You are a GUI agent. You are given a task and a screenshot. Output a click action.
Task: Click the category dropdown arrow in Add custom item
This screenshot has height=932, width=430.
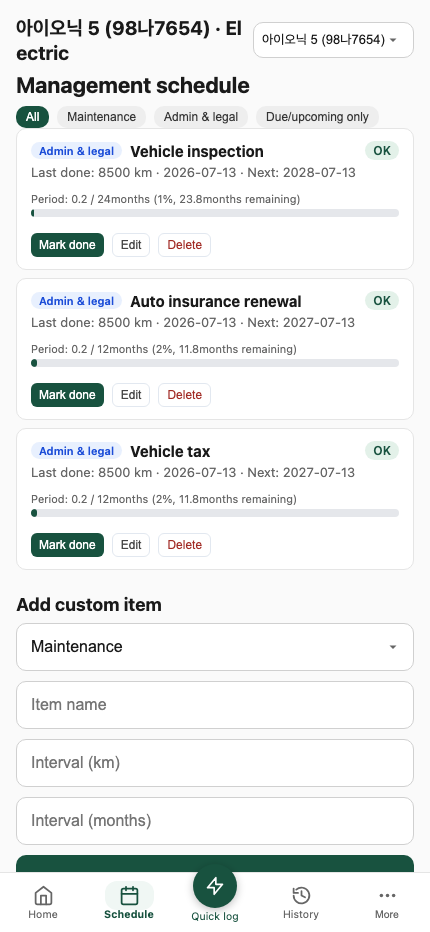coord(393,647)
